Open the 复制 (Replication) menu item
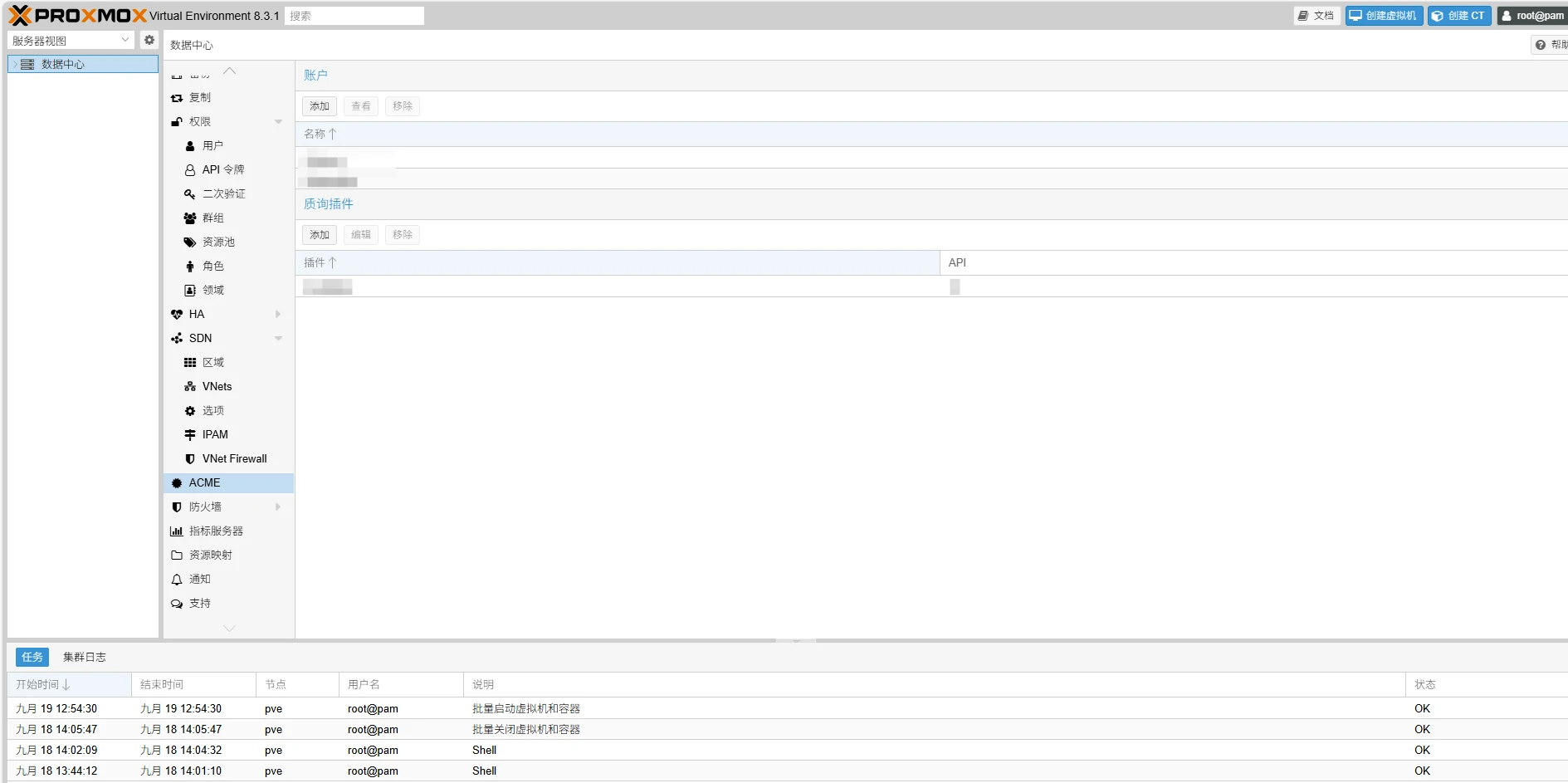1568x783 pixels. point(228,97)
